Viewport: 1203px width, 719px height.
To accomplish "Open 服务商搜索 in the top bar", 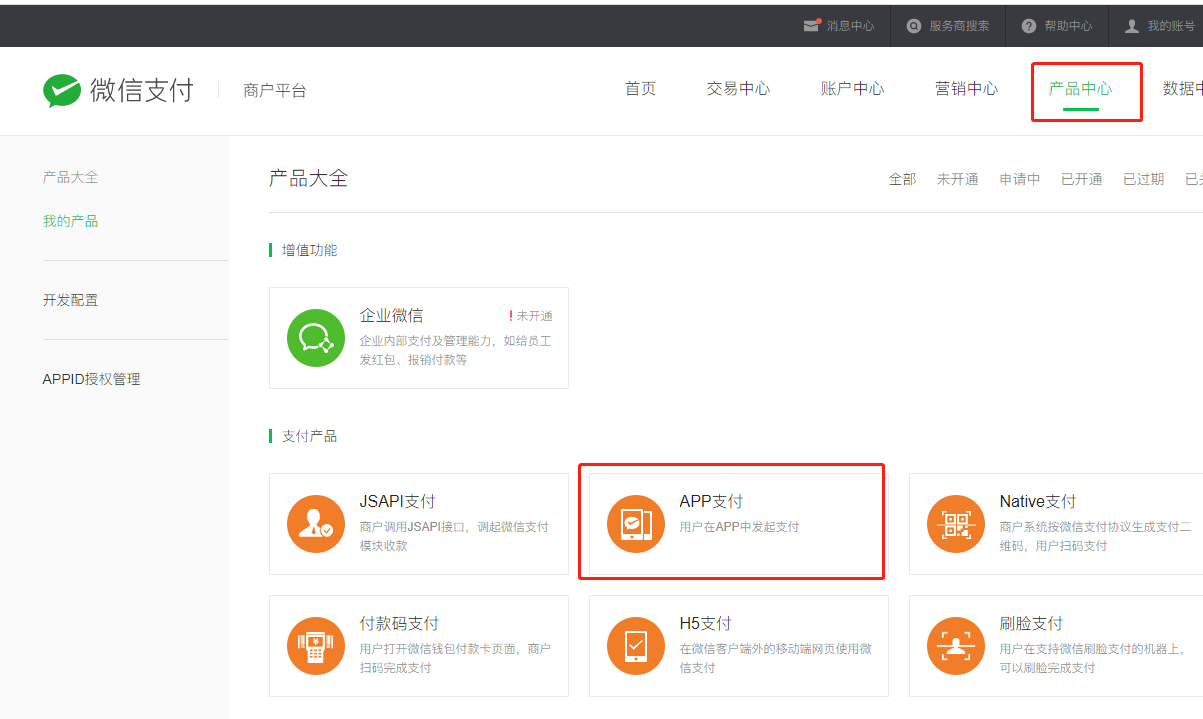I will tap(948, 26).
